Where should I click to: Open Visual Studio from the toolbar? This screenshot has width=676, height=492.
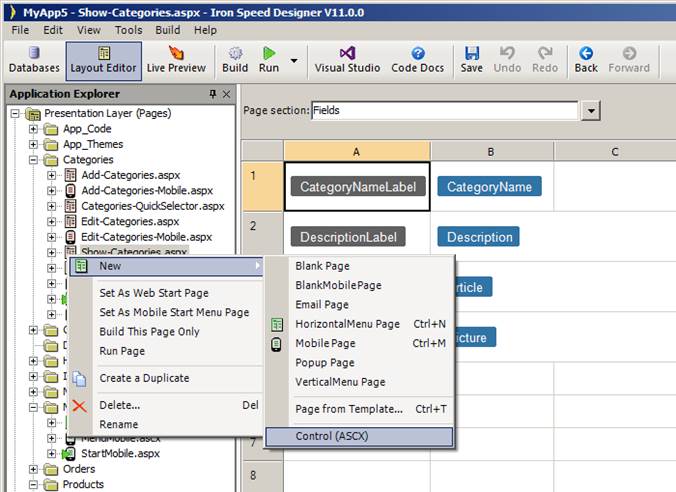(347, 60)
